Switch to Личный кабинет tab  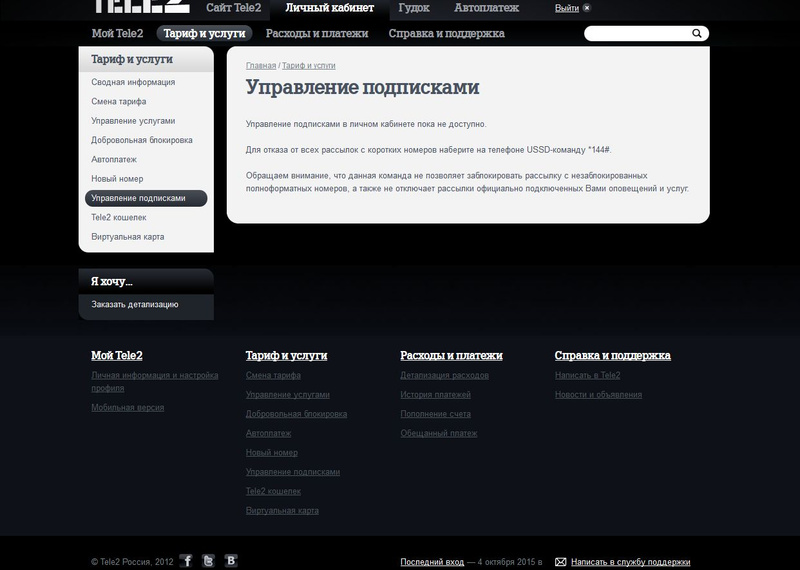pyautogui.click(x=330, y=8)
